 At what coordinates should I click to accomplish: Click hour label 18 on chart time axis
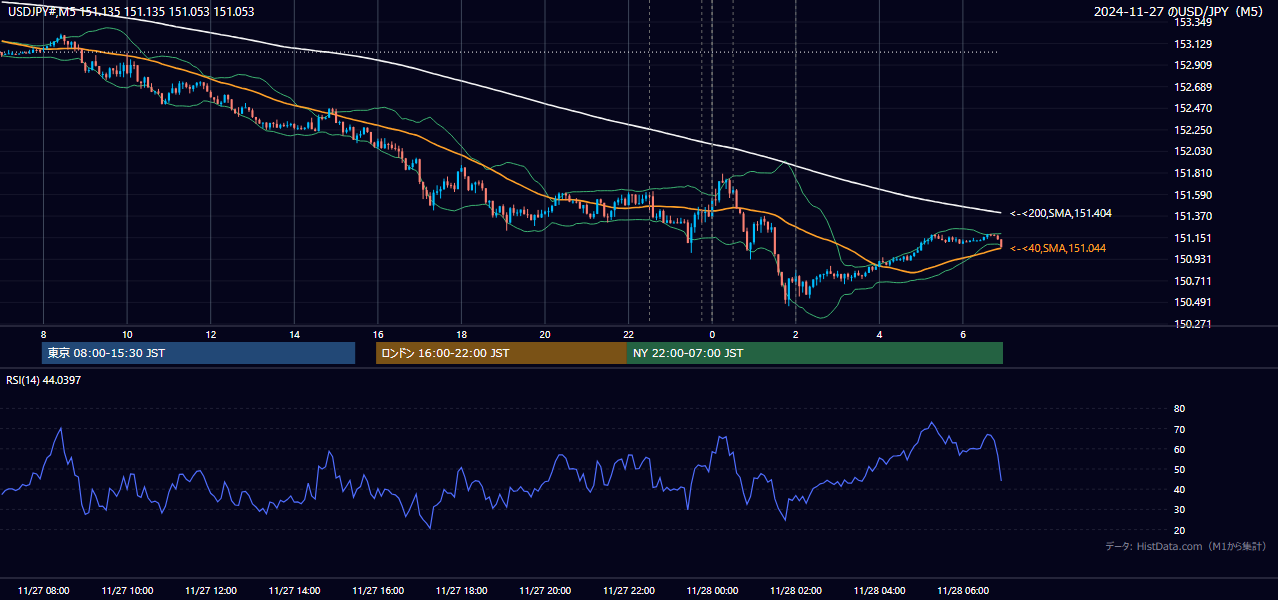[461, 334]
